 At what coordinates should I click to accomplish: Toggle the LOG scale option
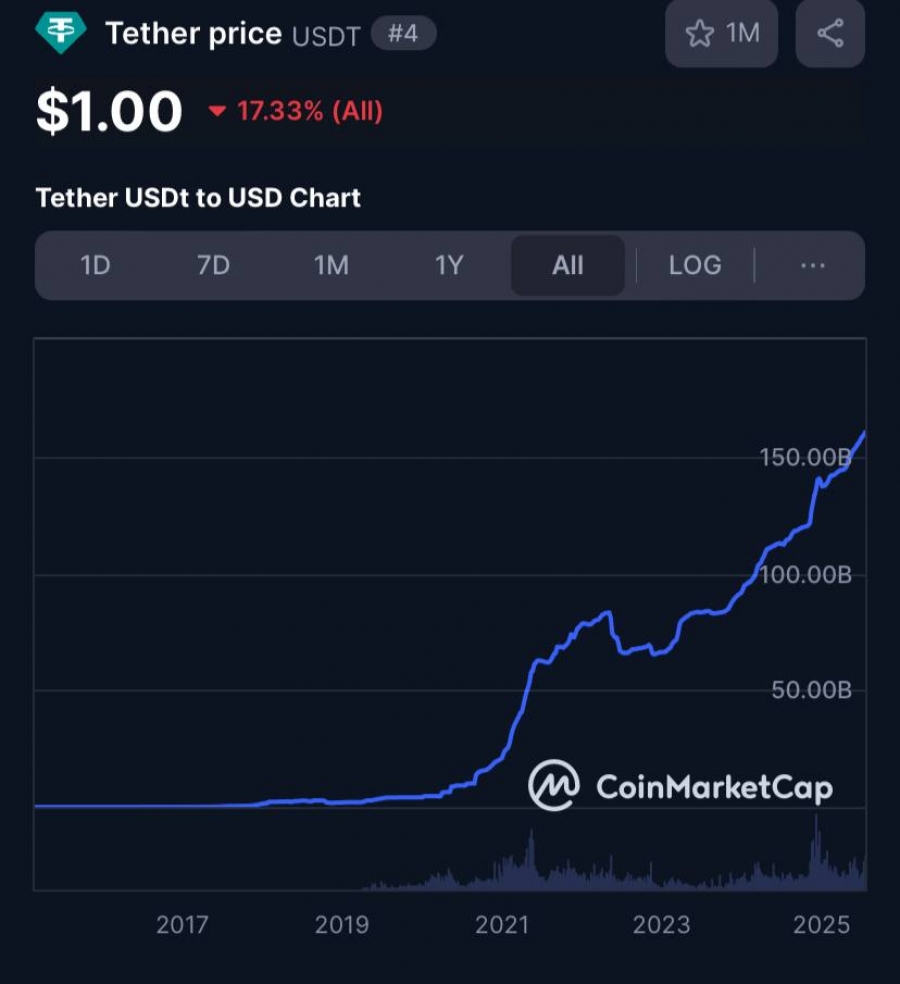point(695,265)
